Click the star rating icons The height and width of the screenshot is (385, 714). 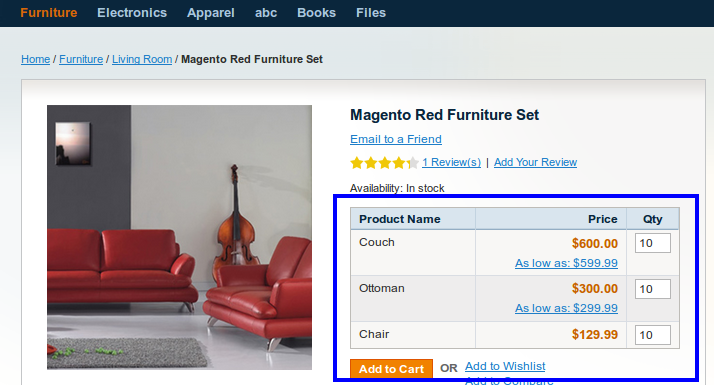tap(384, 163)
